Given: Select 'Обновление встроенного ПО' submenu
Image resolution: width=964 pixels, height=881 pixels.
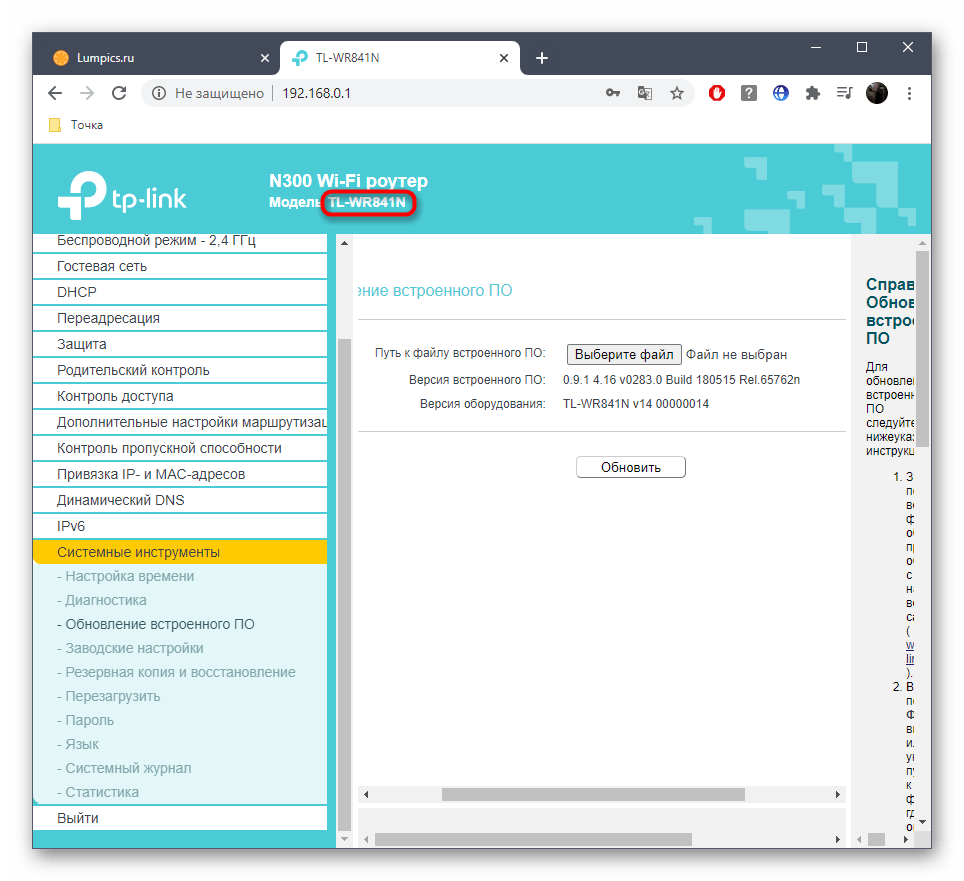Looking at the screenshot, I should click(x=156, y=624).
